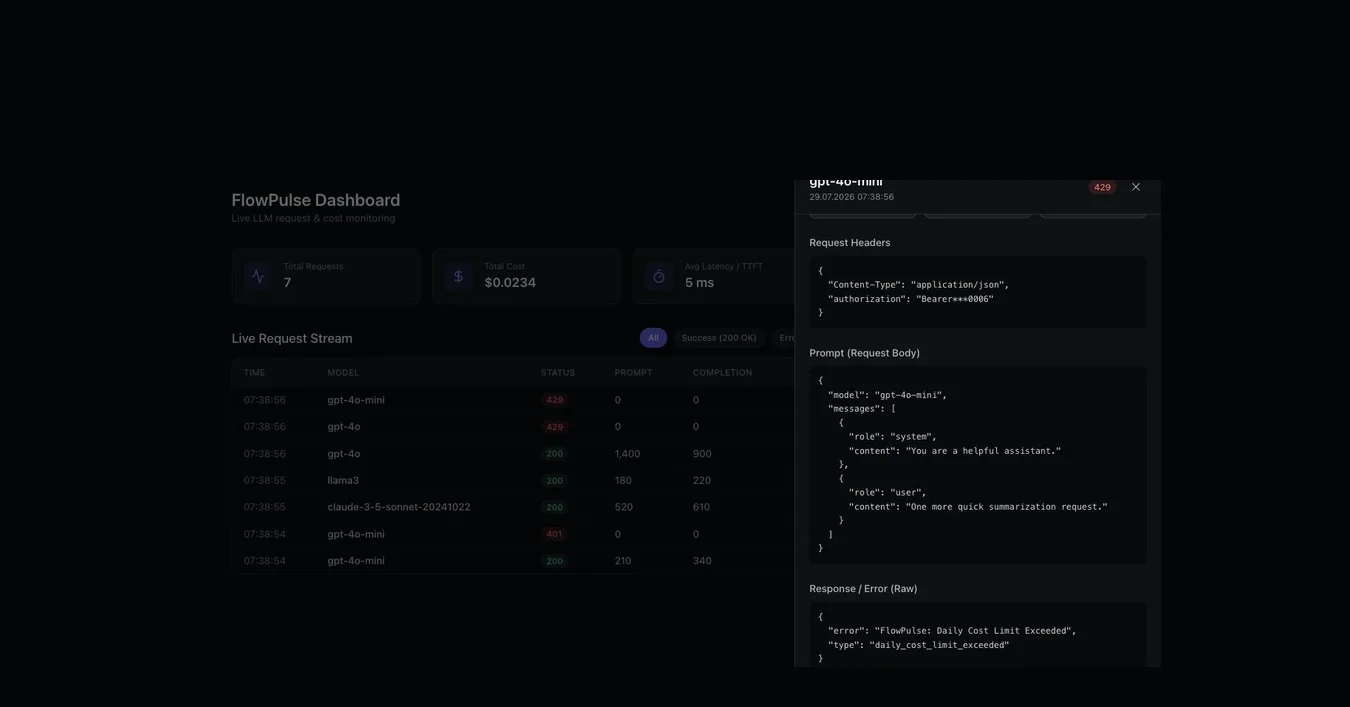The height and width of the screenshot is (707, 1350).
Task: Click the 429 badge in the gpt-4o-mini row
Action: (x=554, y=400)
